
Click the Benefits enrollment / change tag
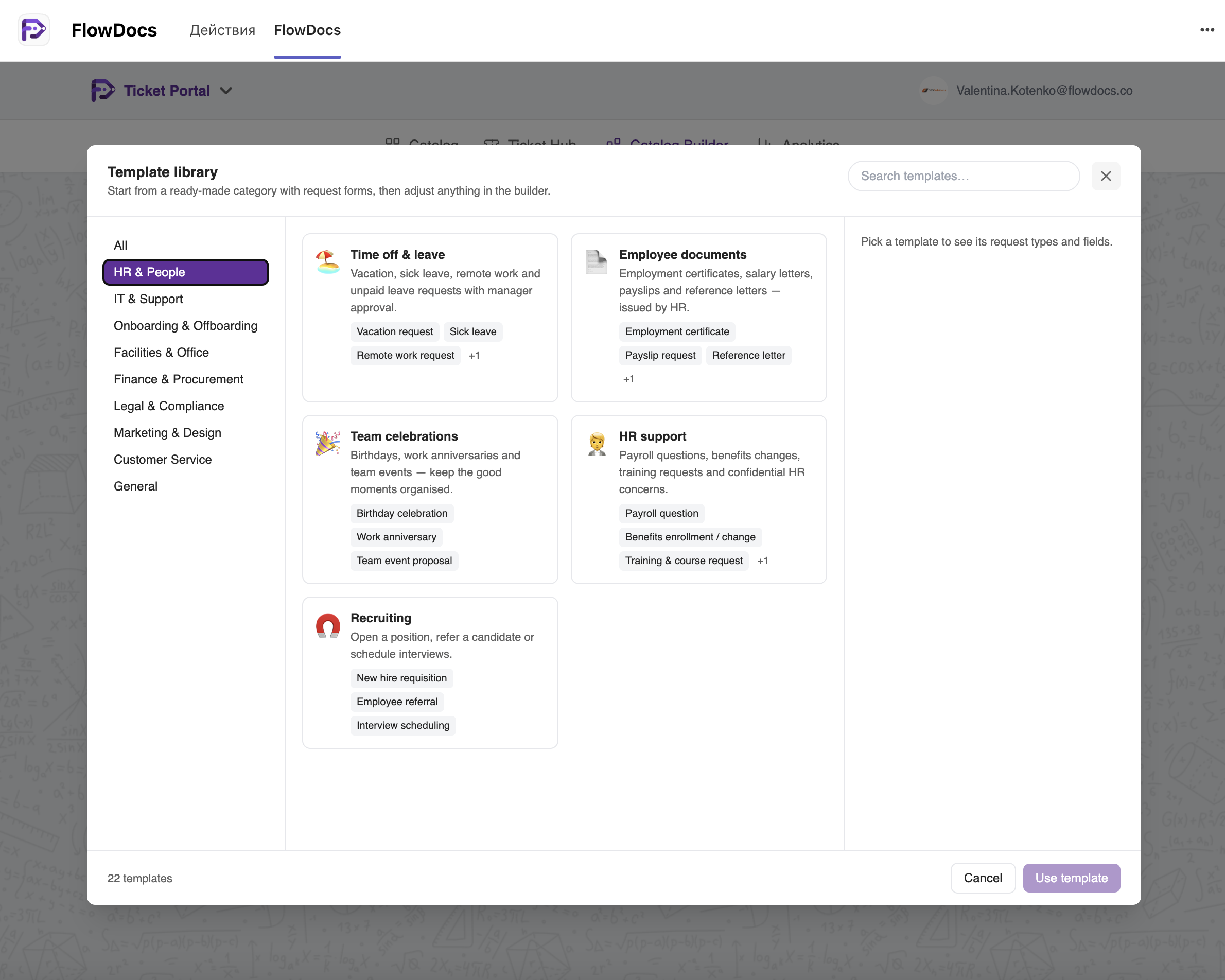(x=690, y=537)
